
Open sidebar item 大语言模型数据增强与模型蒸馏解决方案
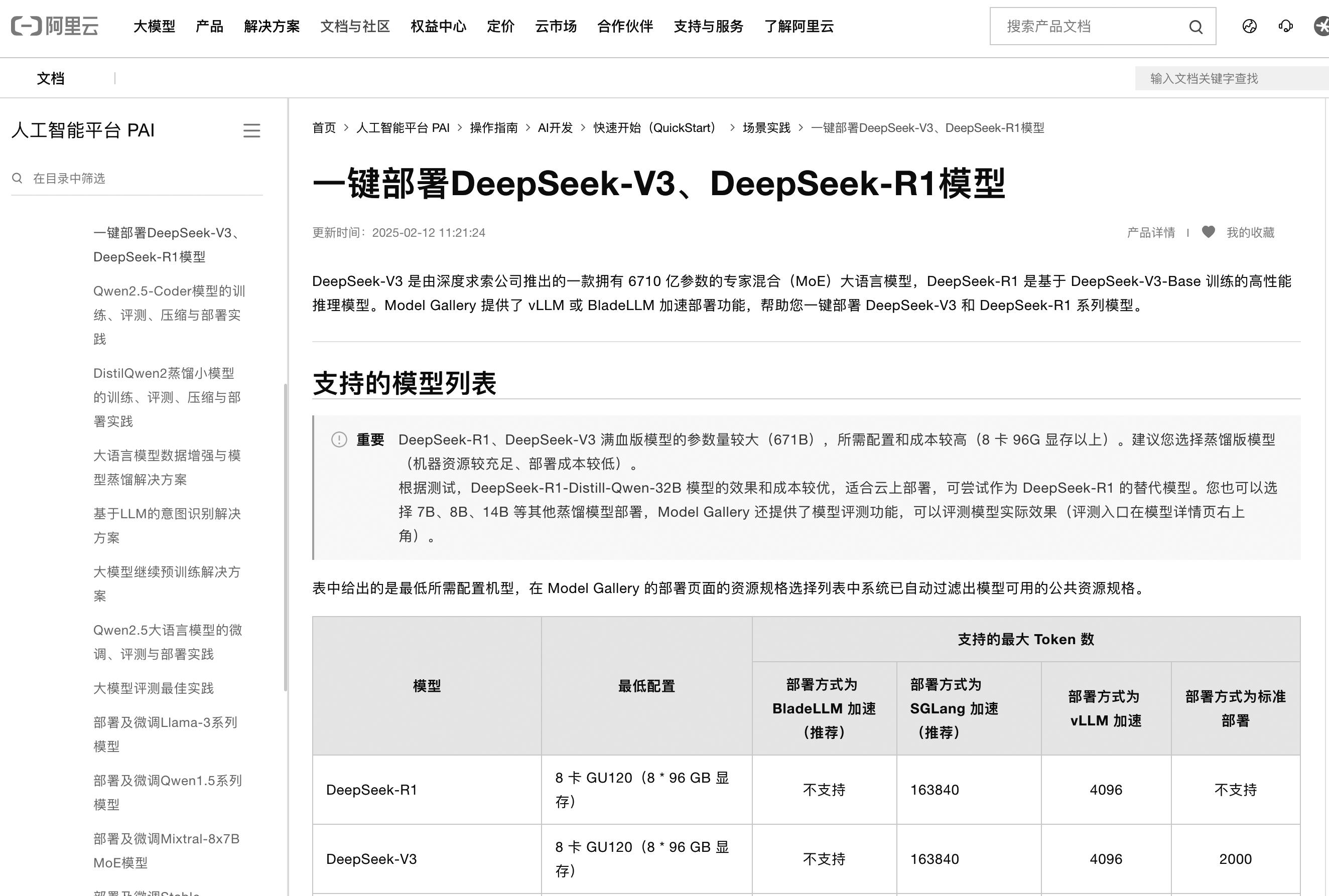(x=167, y=468)
